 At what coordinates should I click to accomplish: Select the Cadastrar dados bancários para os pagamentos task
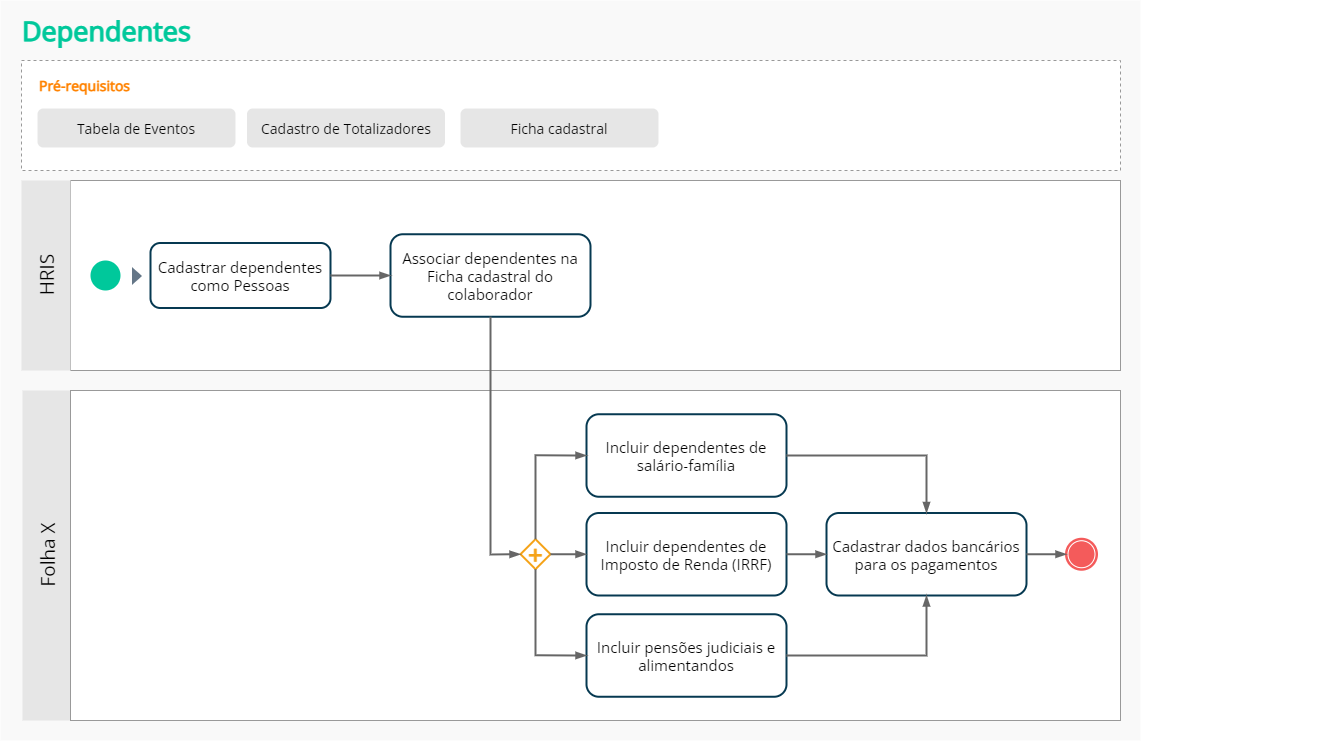tap(926, 555)
